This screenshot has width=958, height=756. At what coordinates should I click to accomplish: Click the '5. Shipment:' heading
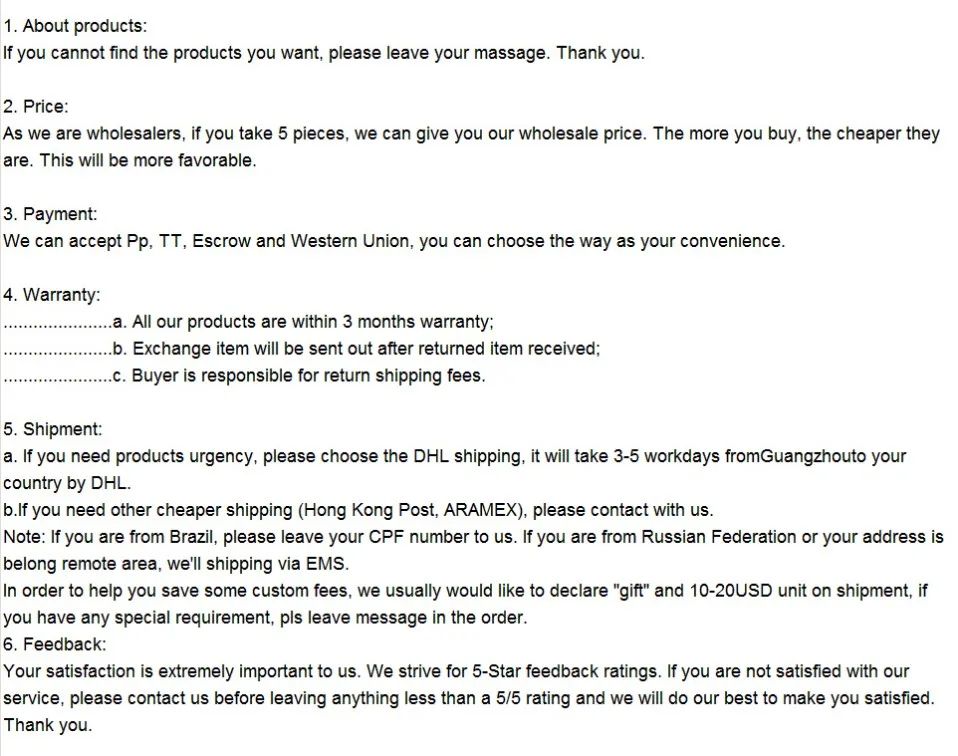pos(53,430)
